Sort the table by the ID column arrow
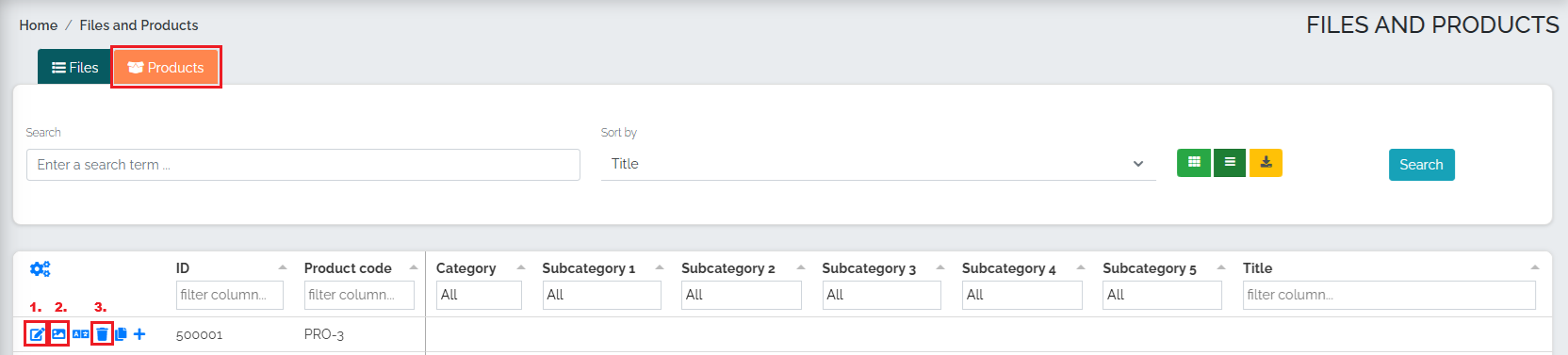Viewport: 1568px width, 355px height. coord(282,267)
